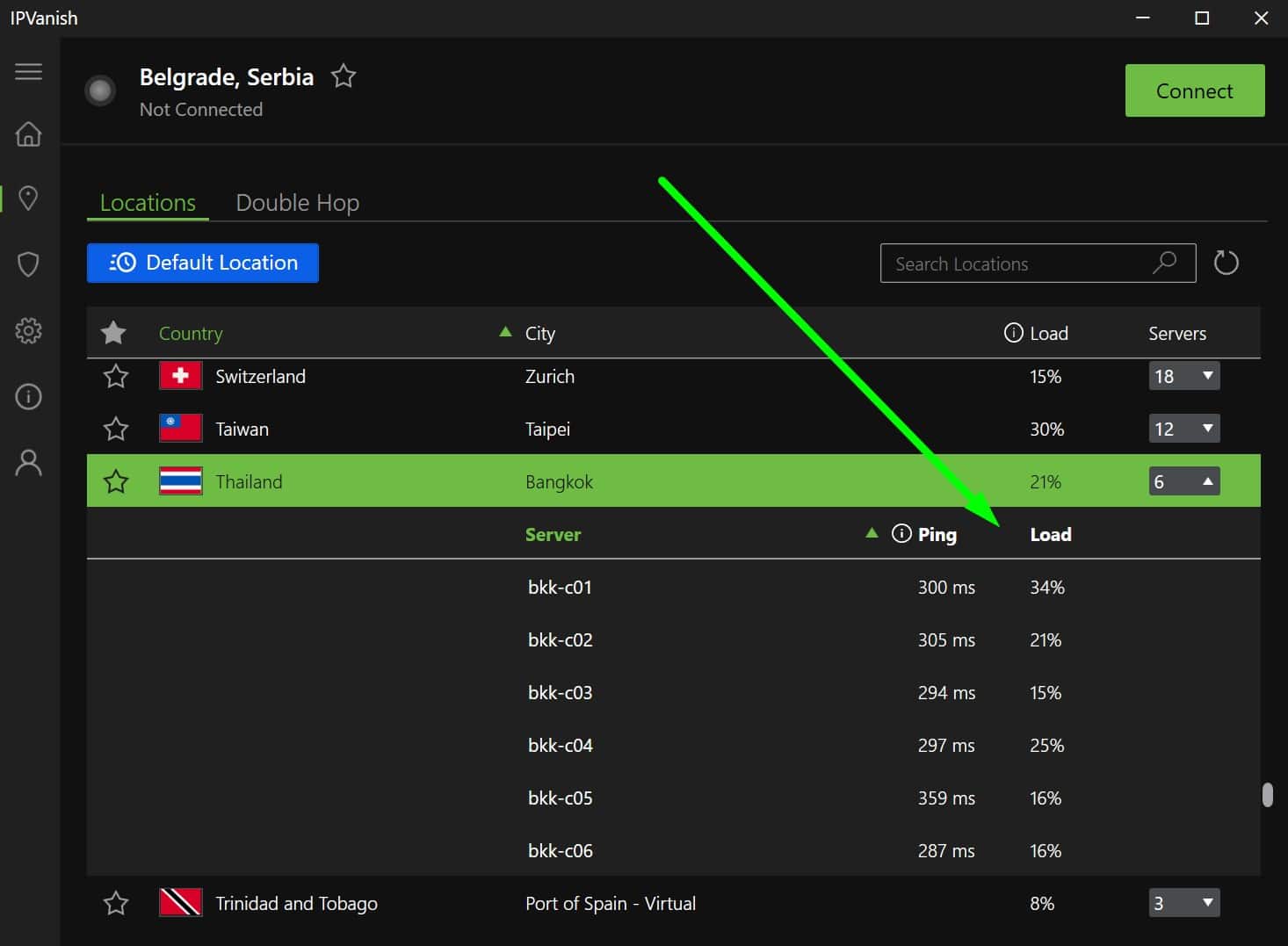Expand Trinidad and Tobago's 3 servers dropdown
The width and height of the screenshot is (1288, 946).
pyautogui.click(x=1184, y=903)
